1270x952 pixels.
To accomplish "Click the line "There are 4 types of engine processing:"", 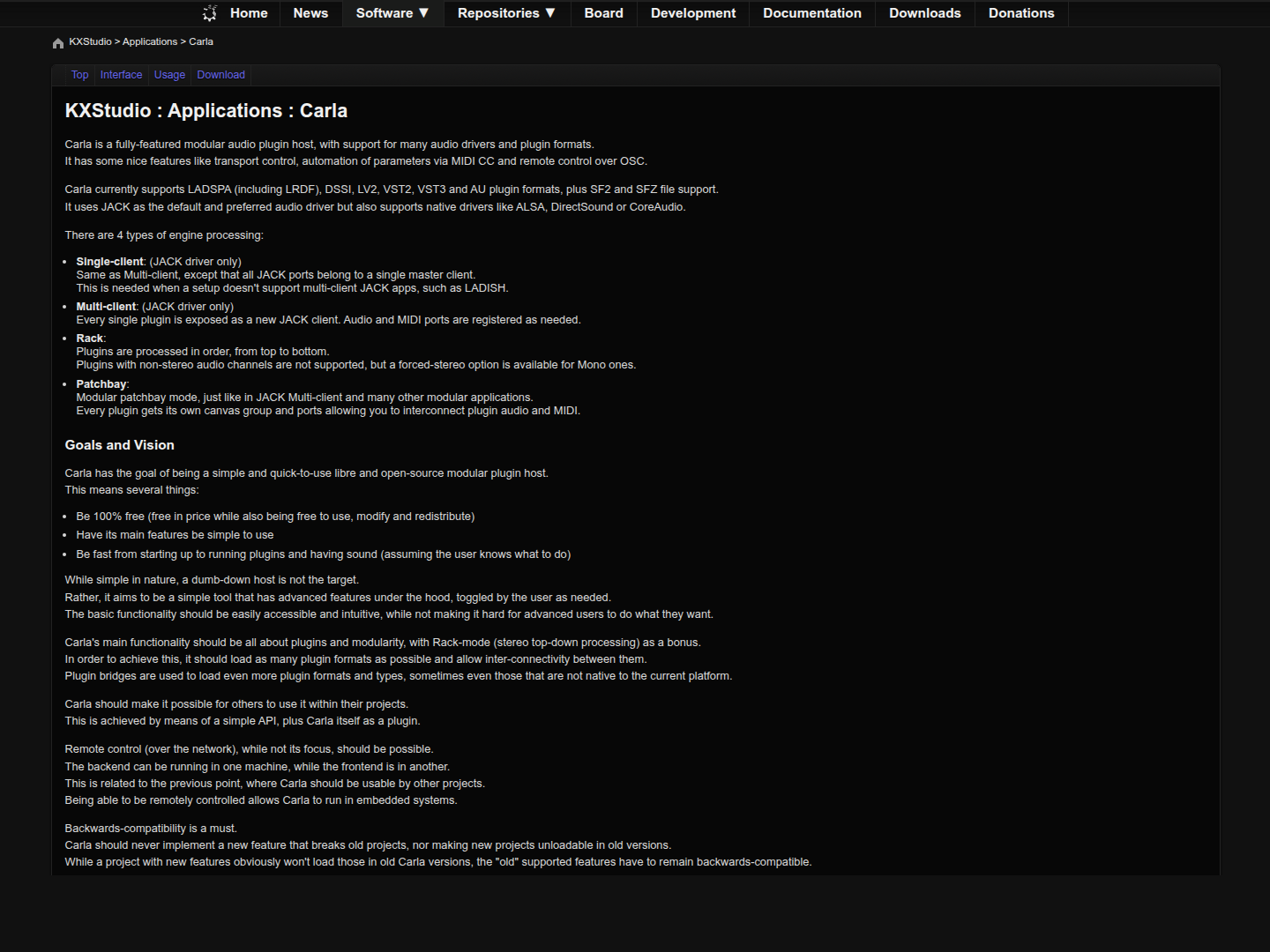I will 164,235.
